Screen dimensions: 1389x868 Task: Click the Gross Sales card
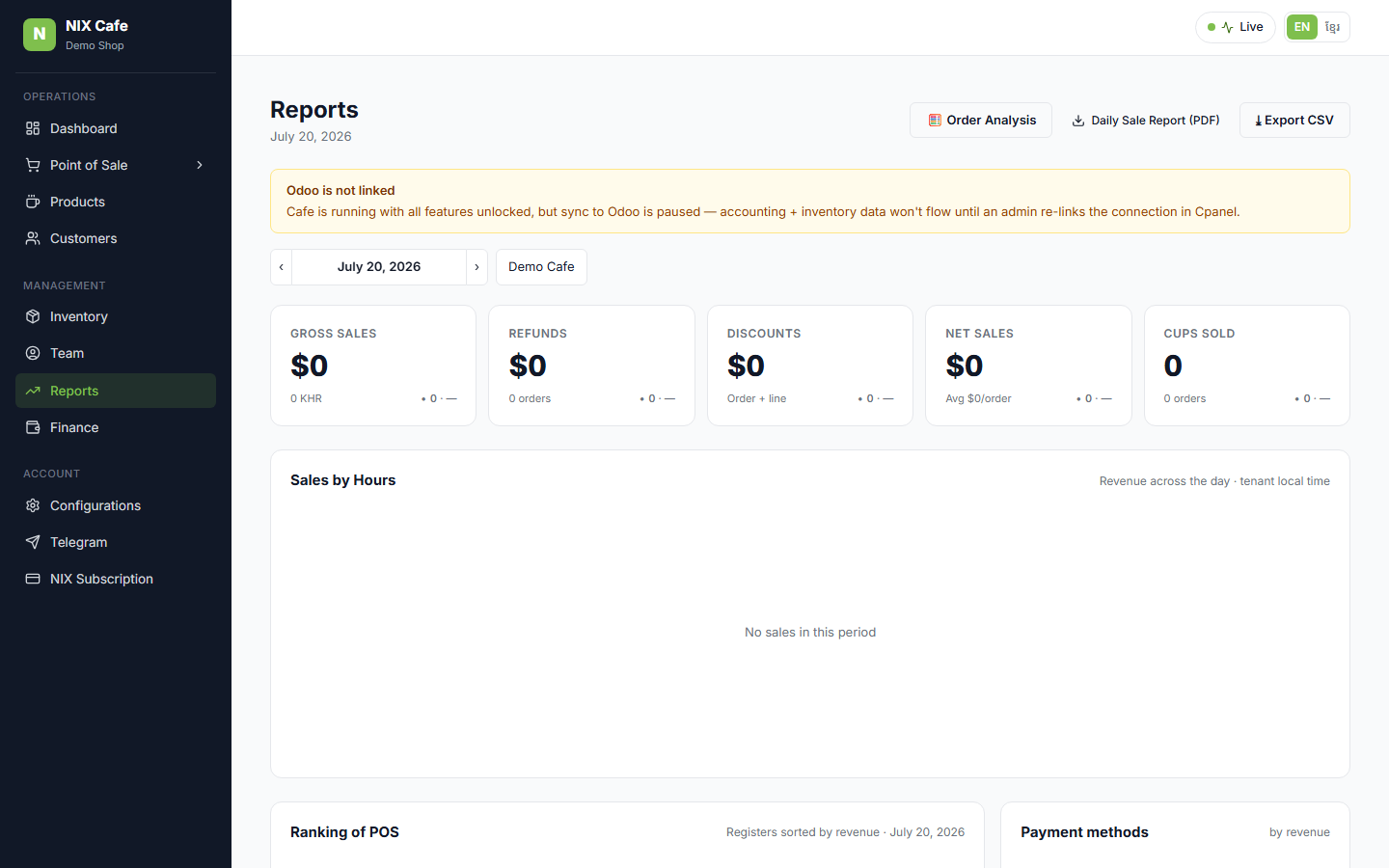[x=373, y=366]
